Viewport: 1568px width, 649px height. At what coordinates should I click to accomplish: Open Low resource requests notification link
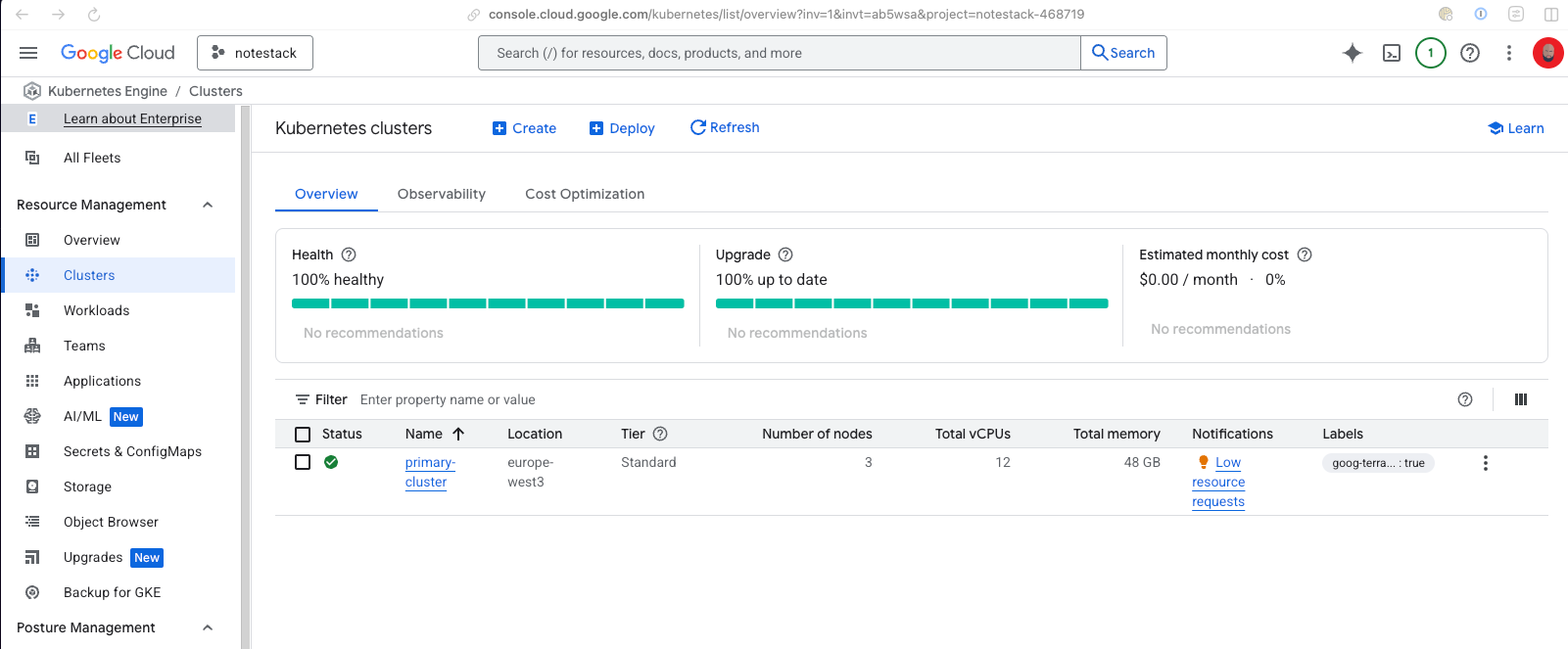1218,482
